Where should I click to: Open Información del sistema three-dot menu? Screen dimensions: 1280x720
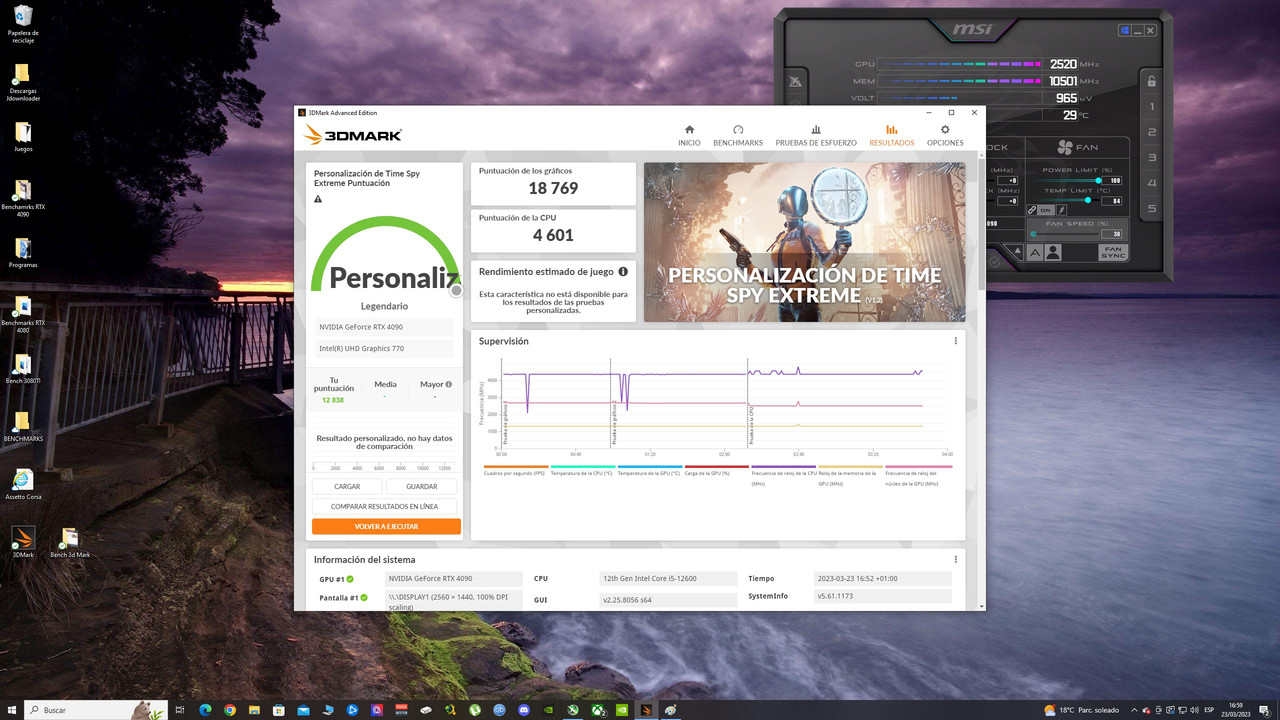tap(955, 560)
